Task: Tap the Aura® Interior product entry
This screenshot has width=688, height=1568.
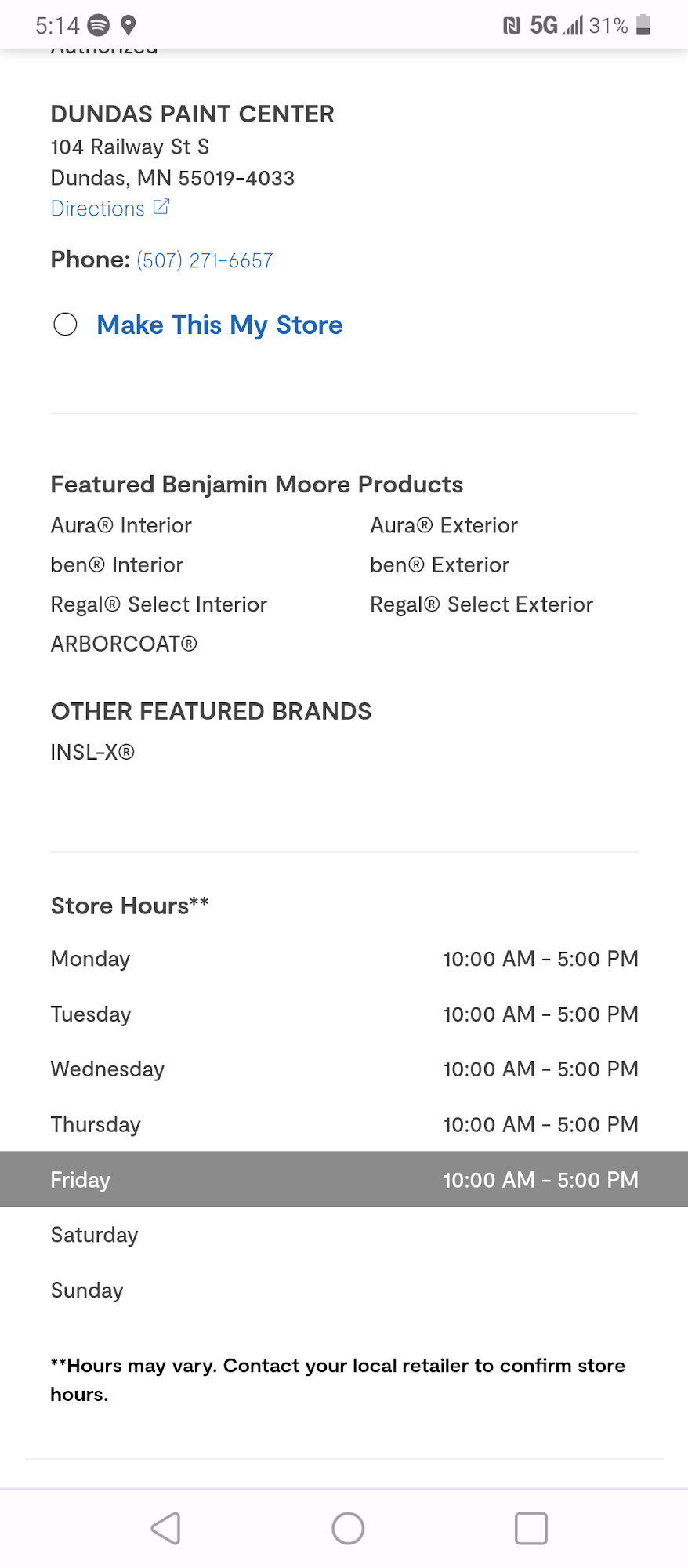Action: click(121, 525)
